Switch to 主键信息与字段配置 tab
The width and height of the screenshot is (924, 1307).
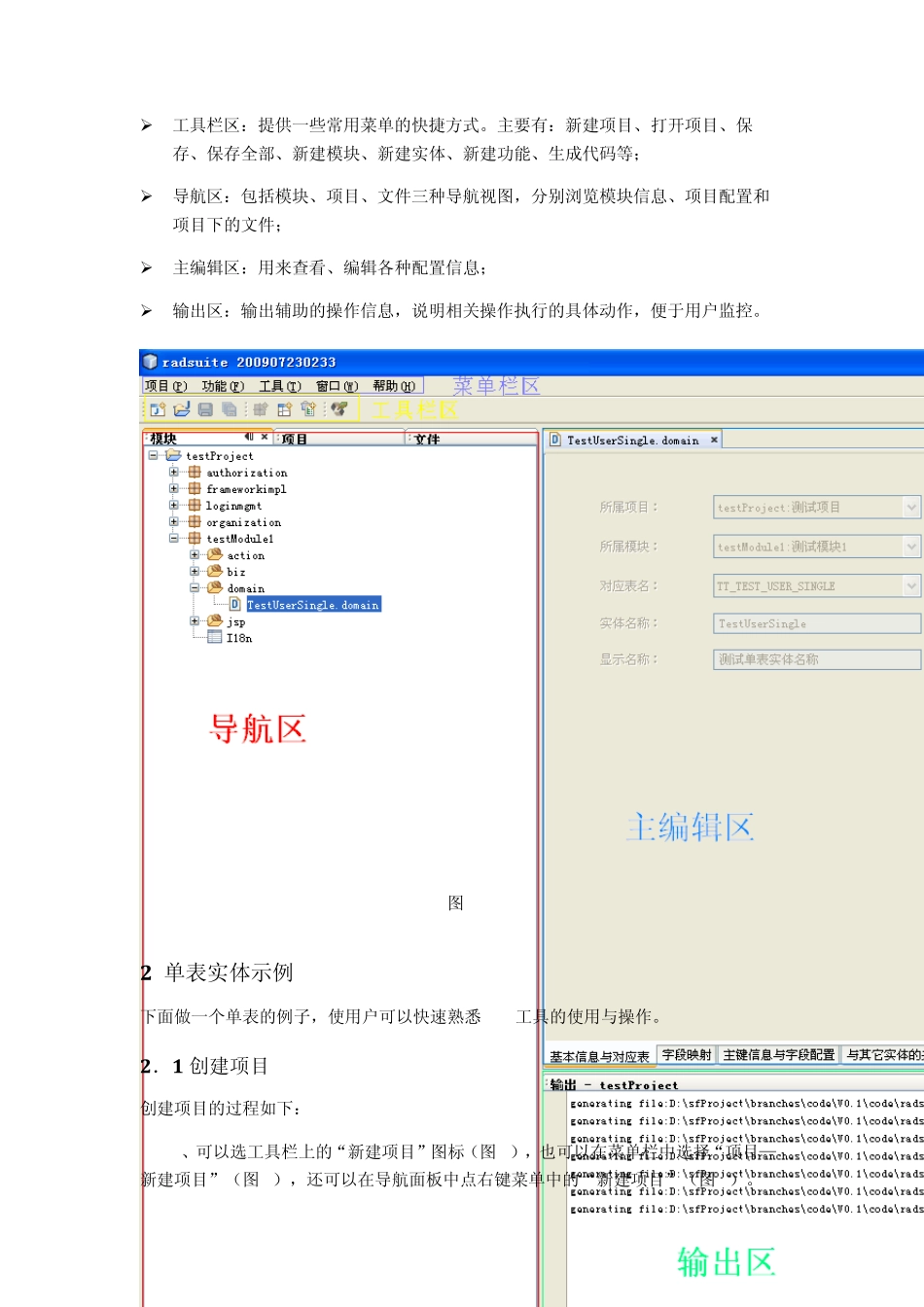(779, 1054)
